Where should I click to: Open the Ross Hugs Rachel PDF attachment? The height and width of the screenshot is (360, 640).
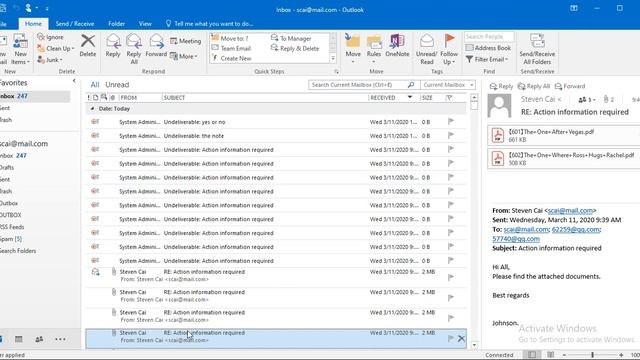[563, 159]
